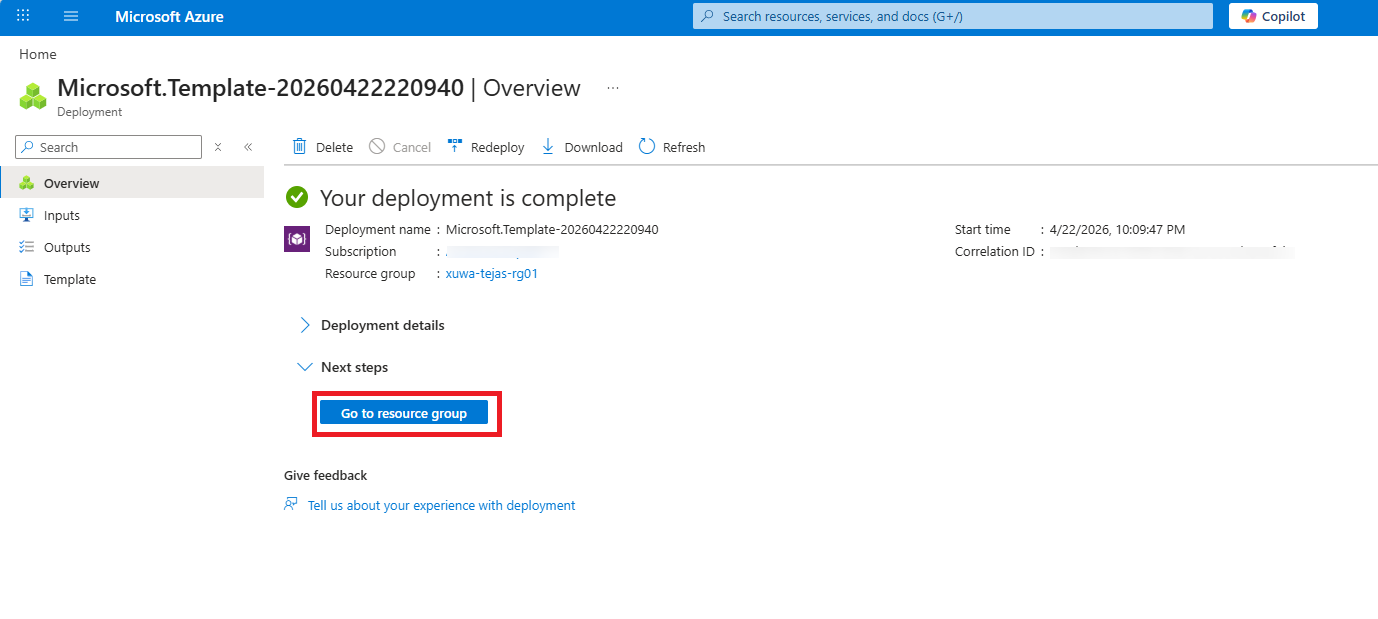Screen dimensions: 1378x619
Task: Click the Delete trash can icon
Action: [x=299, y=147]
